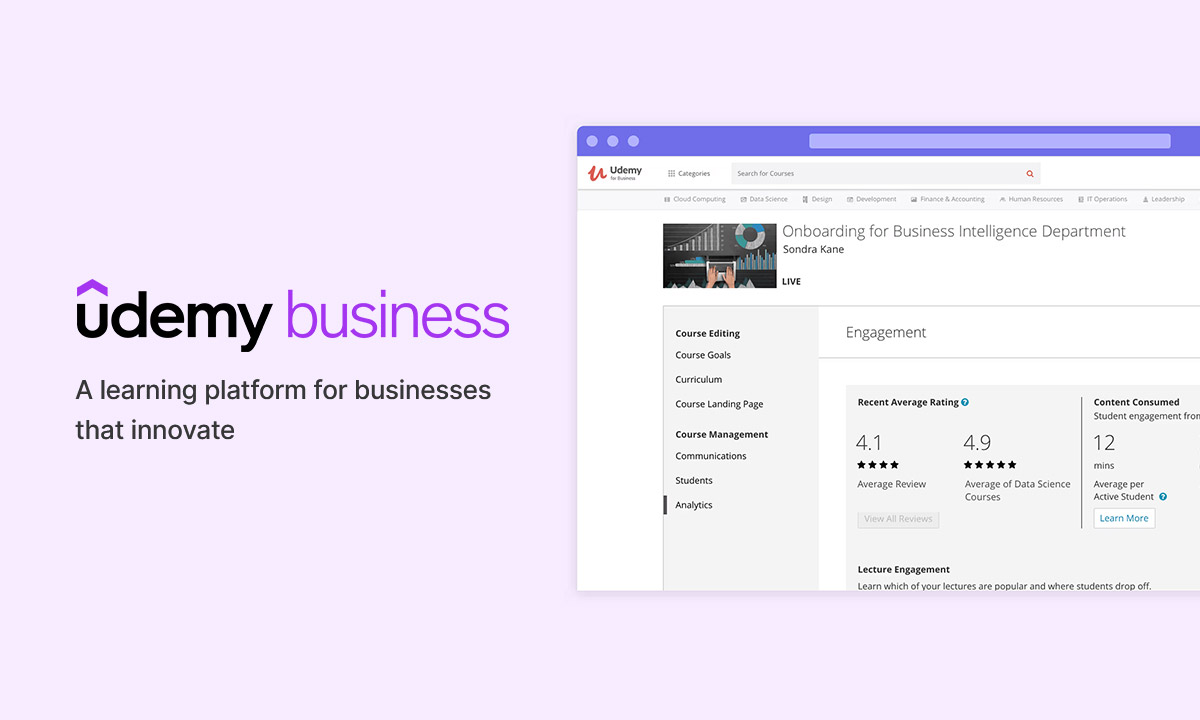Open Students in sidebar
Image resolution: width=1200 pixels, height=720 pixels.
(694, 481)
